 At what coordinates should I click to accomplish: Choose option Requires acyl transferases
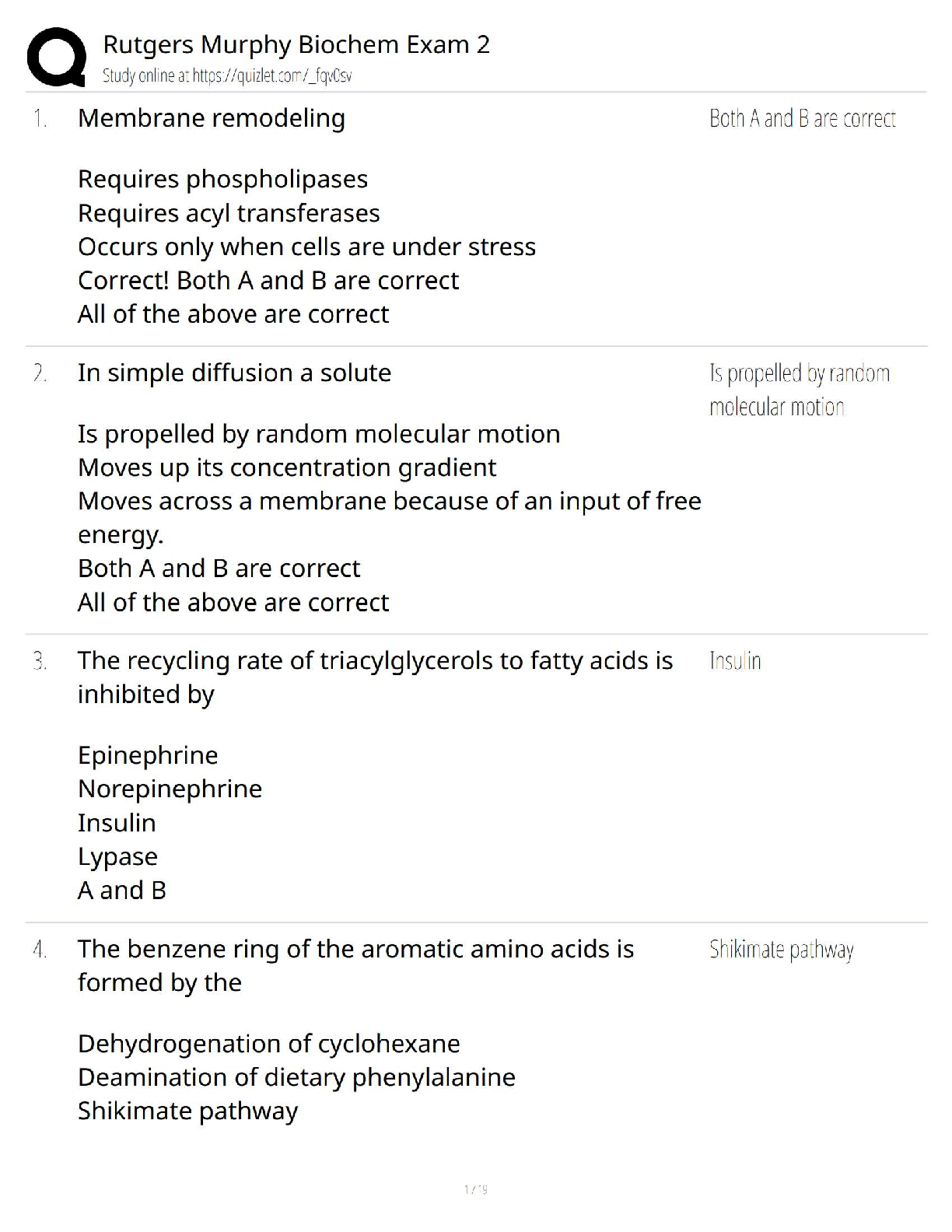pyautogui.click(x=229, y=213)
